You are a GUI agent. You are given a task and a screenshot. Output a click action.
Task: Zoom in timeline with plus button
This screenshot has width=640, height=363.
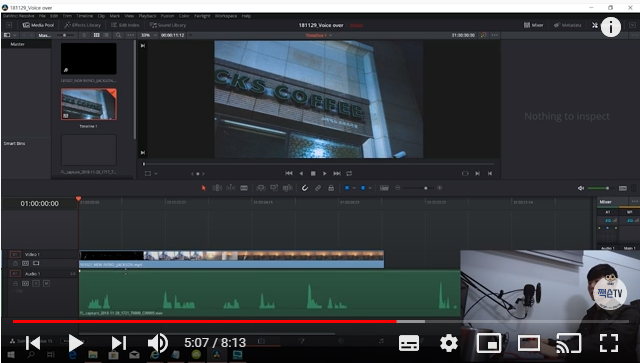pos(440,188)
